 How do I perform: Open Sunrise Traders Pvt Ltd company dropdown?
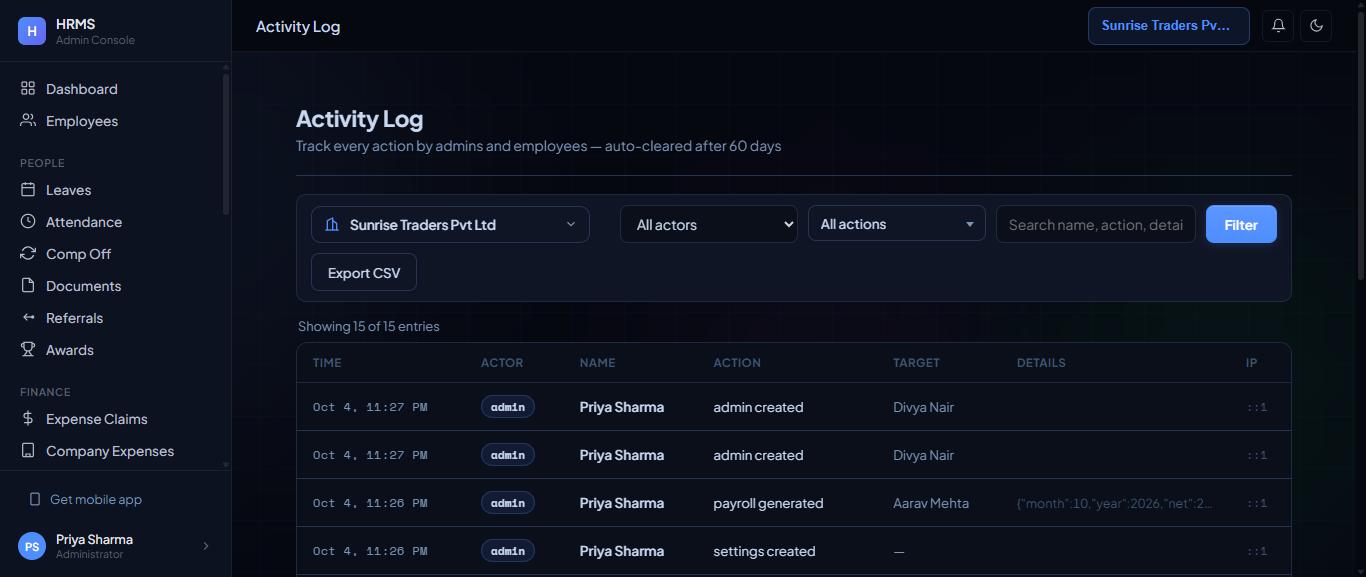coord(450,225)
